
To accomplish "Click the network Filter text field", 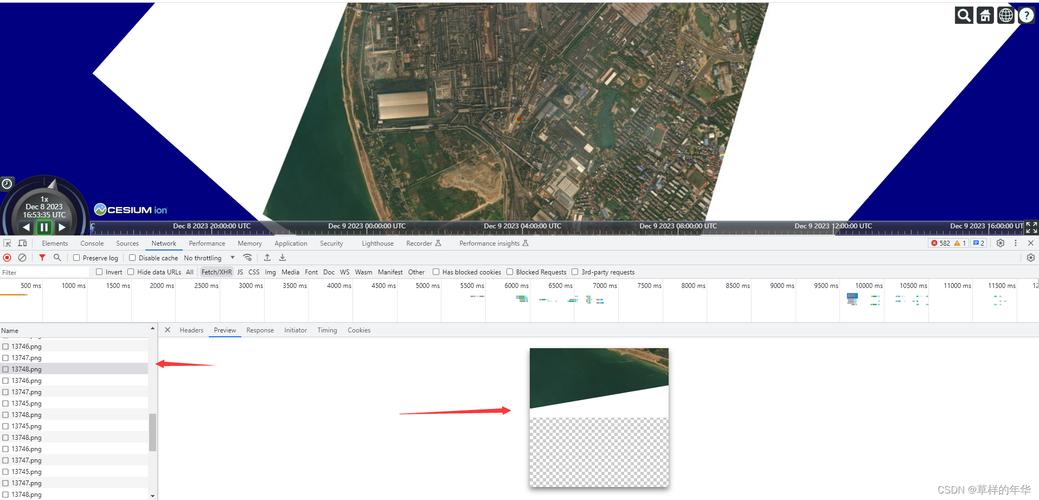I will 45,272.
